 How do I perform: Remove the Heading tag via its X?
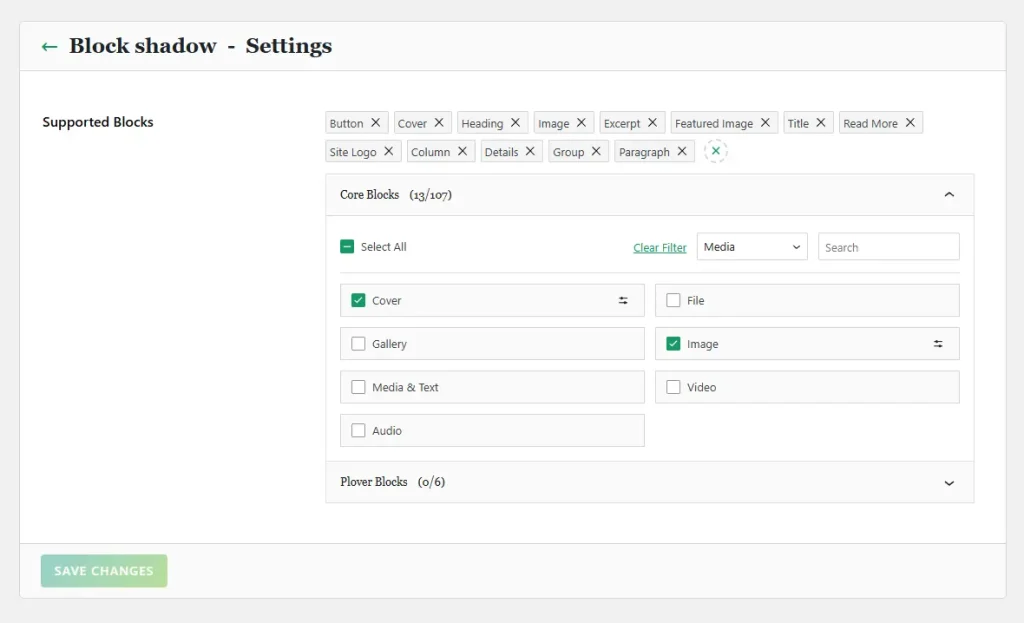pos(516,123)
